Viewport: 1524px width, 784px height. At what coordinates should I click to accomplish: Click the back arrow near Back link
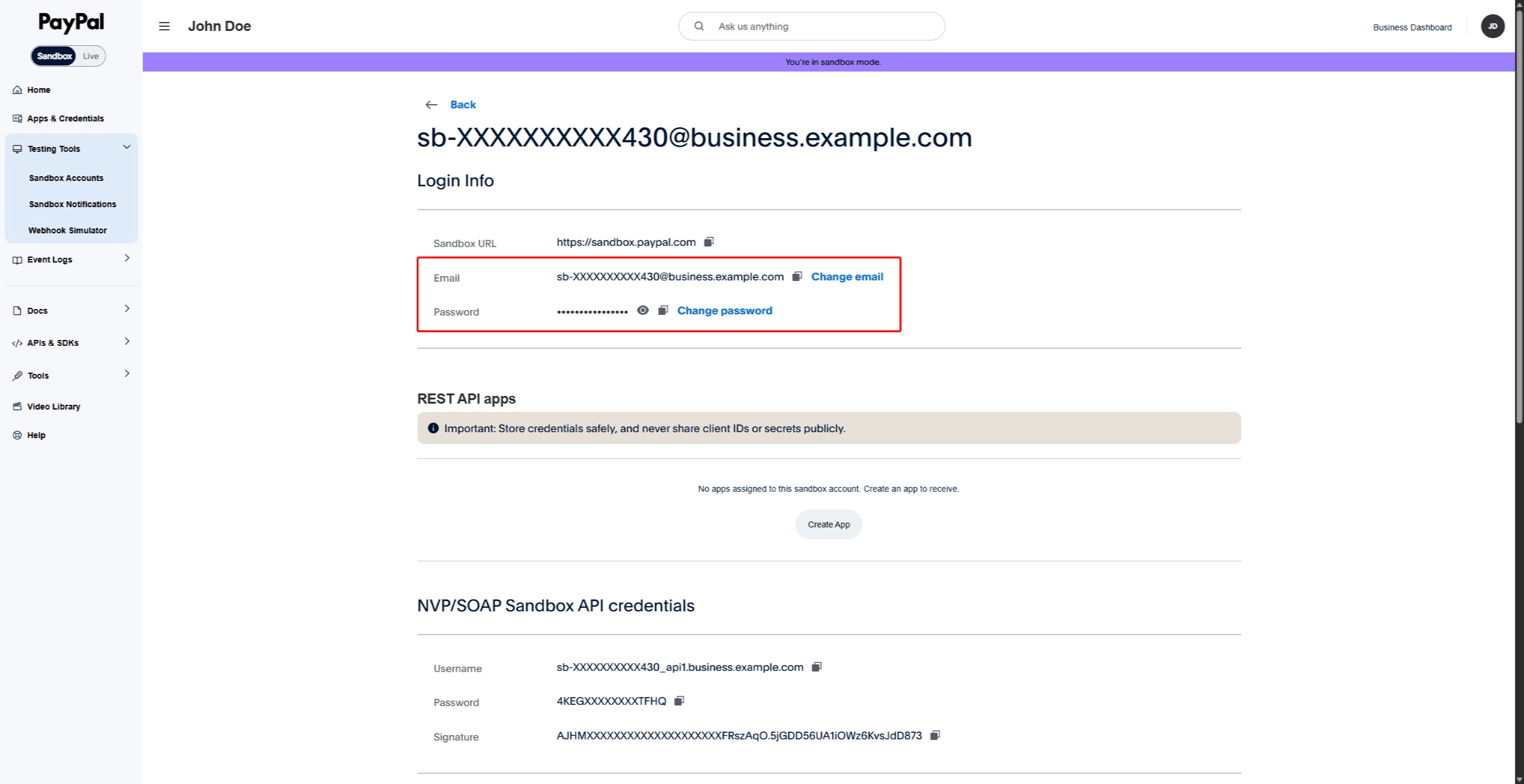pyautogui.click(x=430, y=105)
